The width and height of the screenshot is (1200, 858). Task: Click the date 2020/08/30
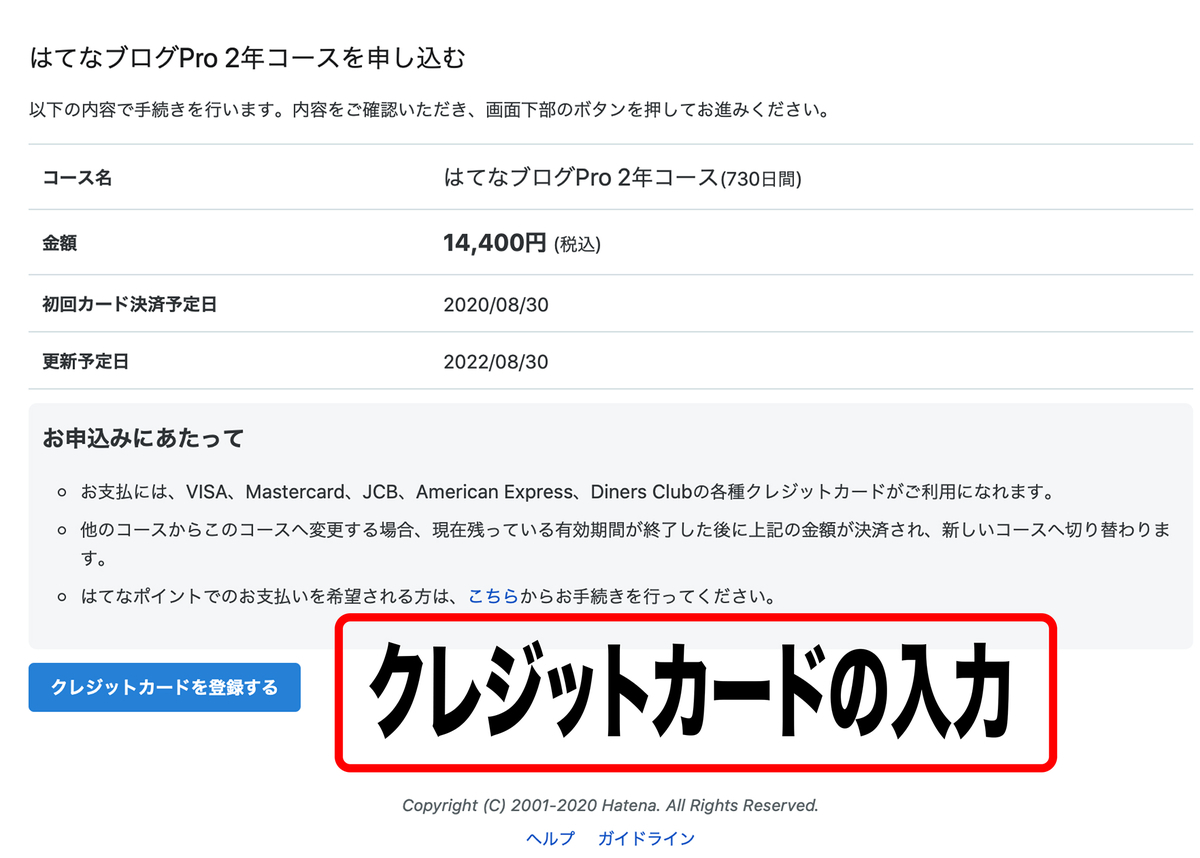coord(495,304)
